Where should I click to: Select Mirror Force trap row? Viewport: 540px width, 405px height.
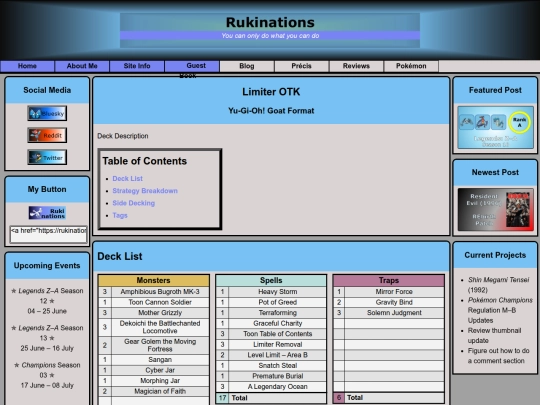coord(389,292)
